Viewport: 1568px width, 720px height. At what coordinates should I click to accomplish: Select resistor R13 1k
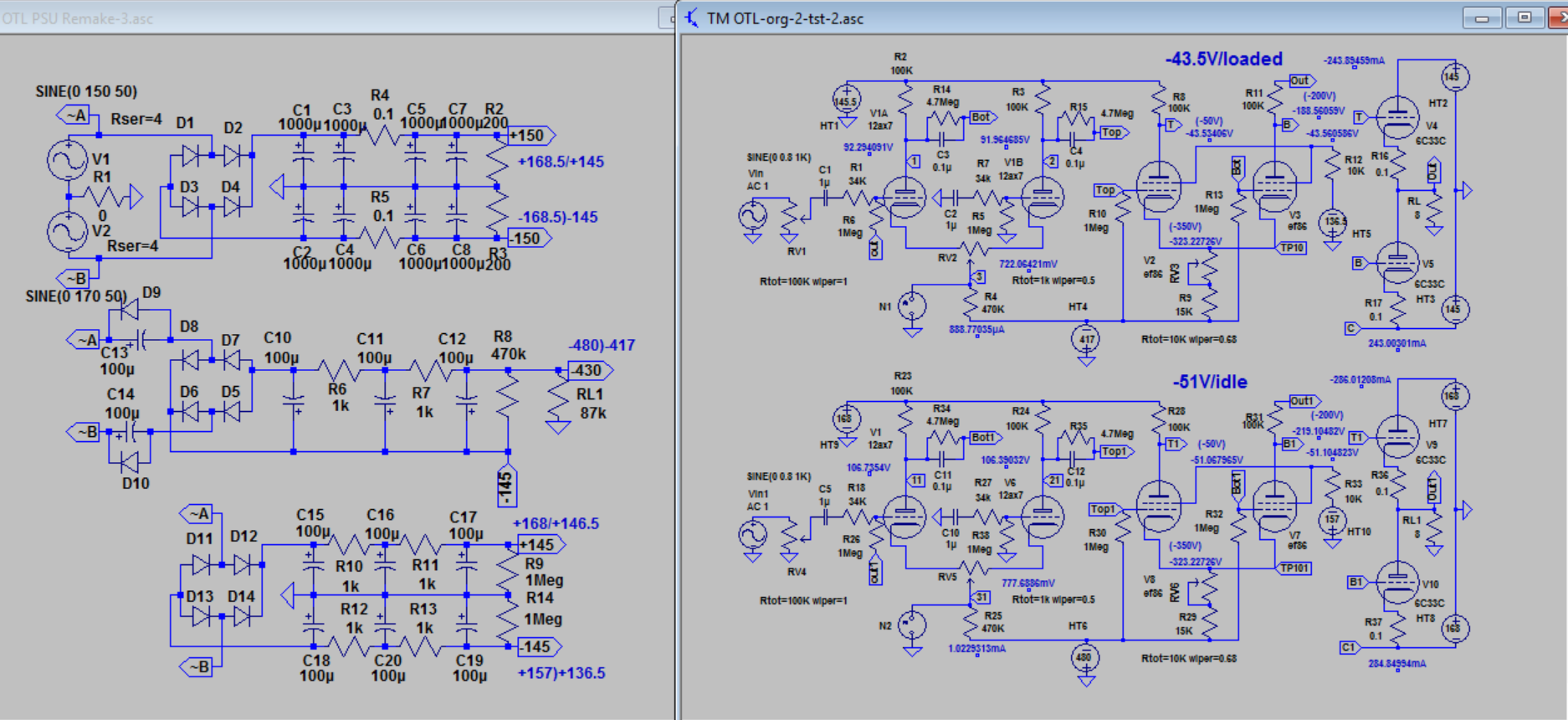click(423, 646)
